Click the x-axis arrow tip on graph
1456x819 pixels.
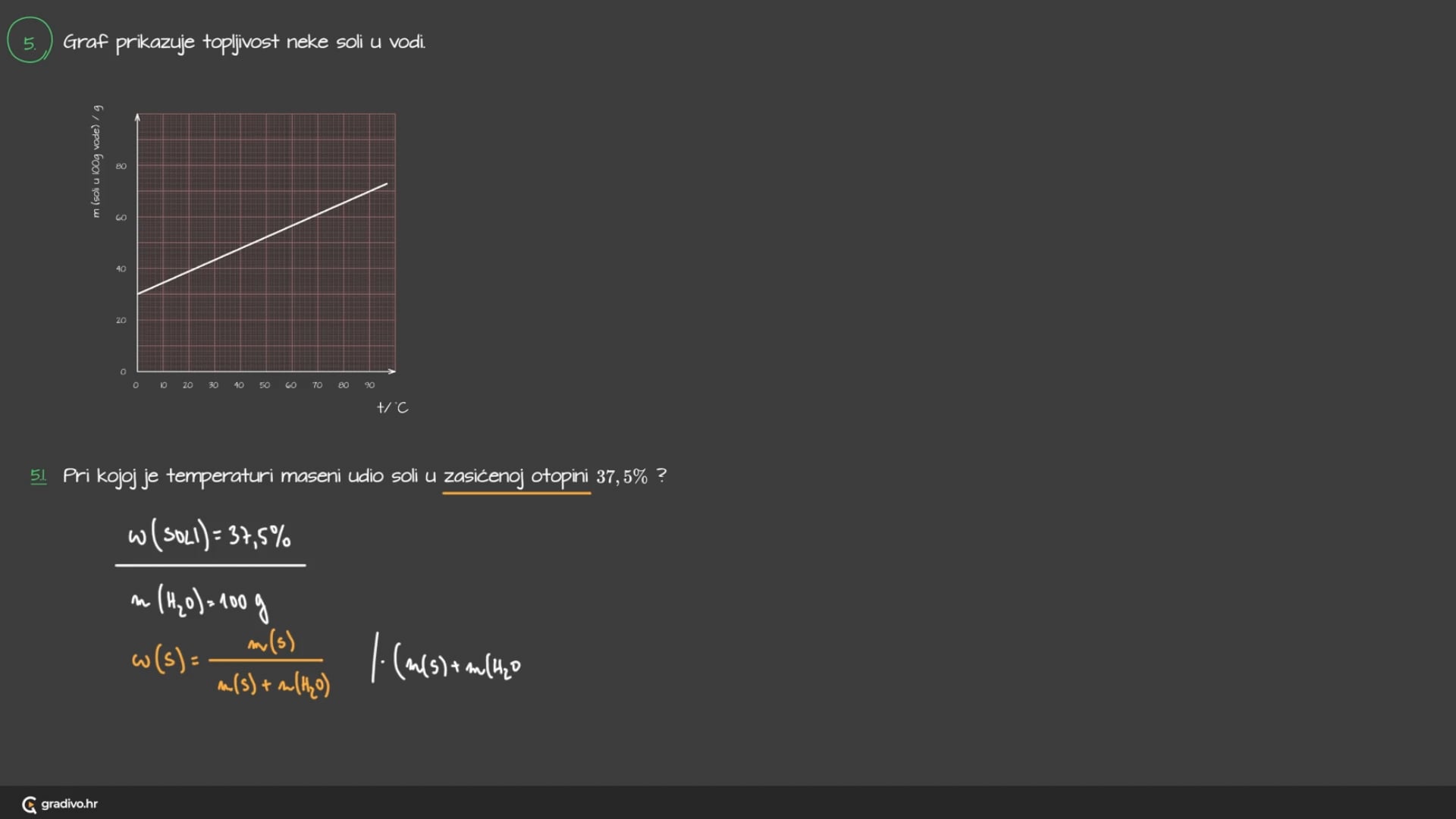(x=392, y=371)
